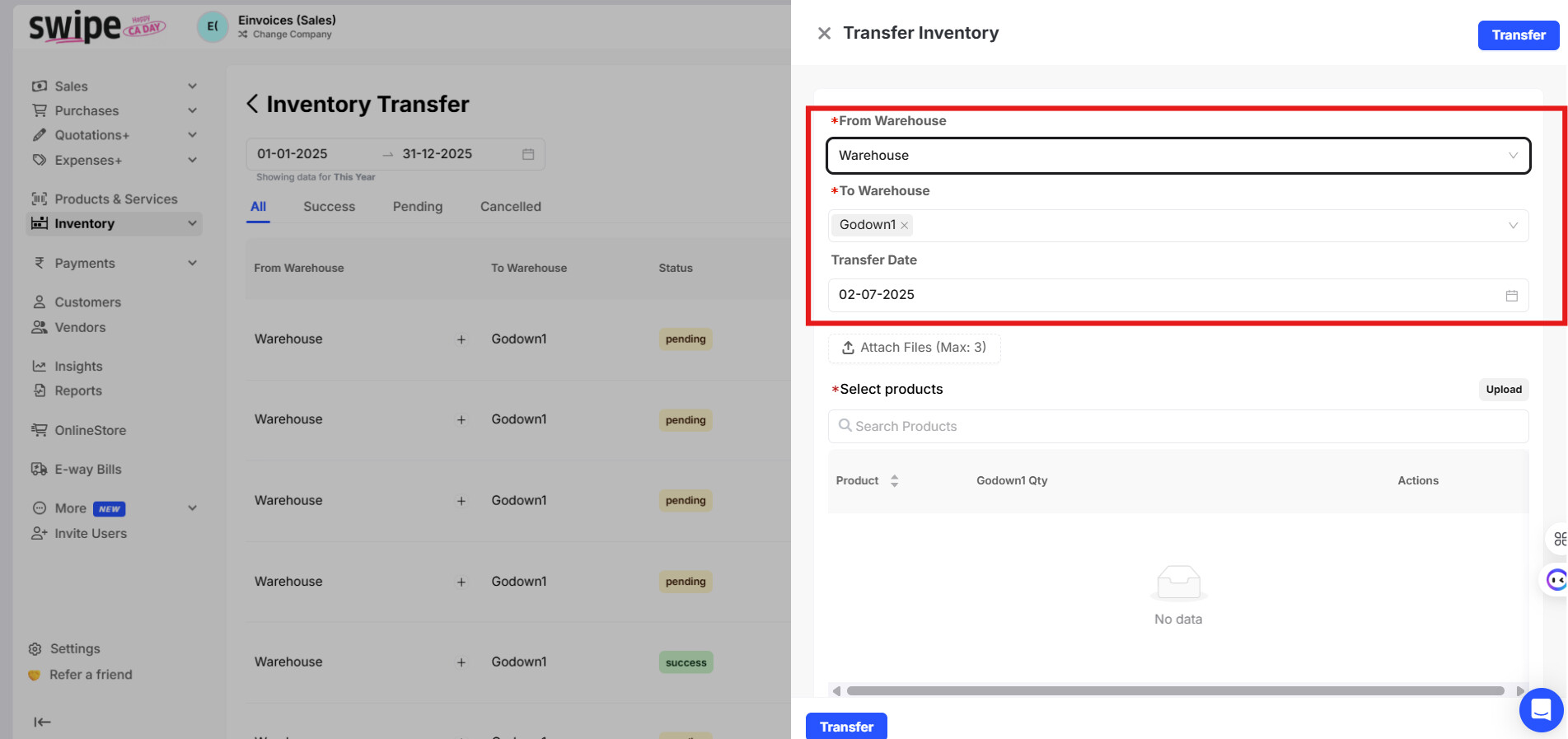Screen dimensions: 1568x739
Task: Open the From Warehouse dropdown
Action: pos(1178,156)
